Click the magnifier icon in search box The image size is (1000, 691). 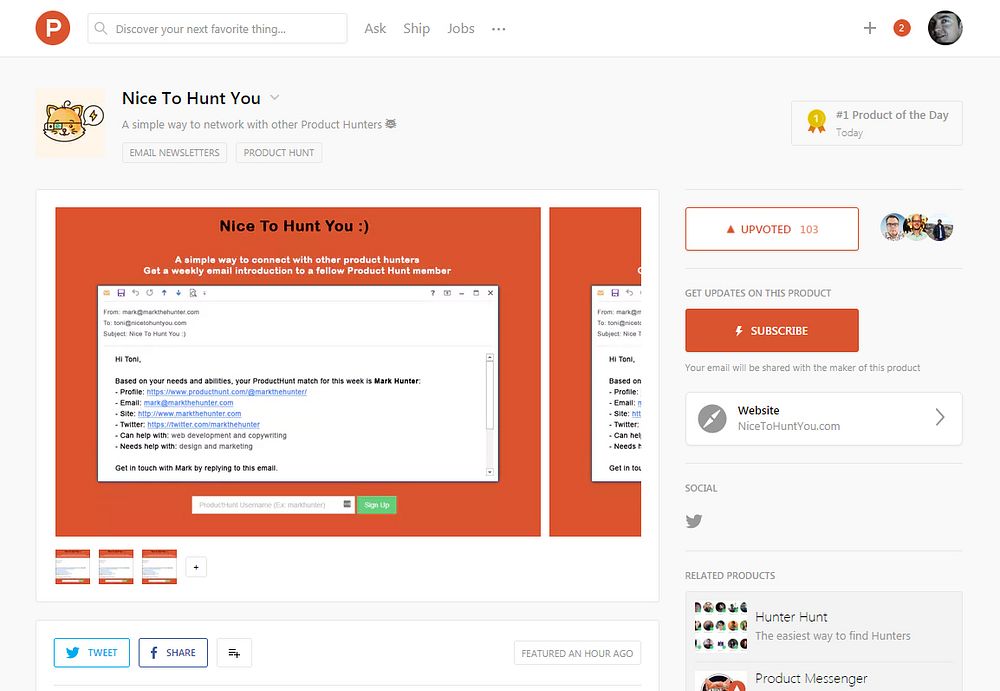(x=101, y=28)
